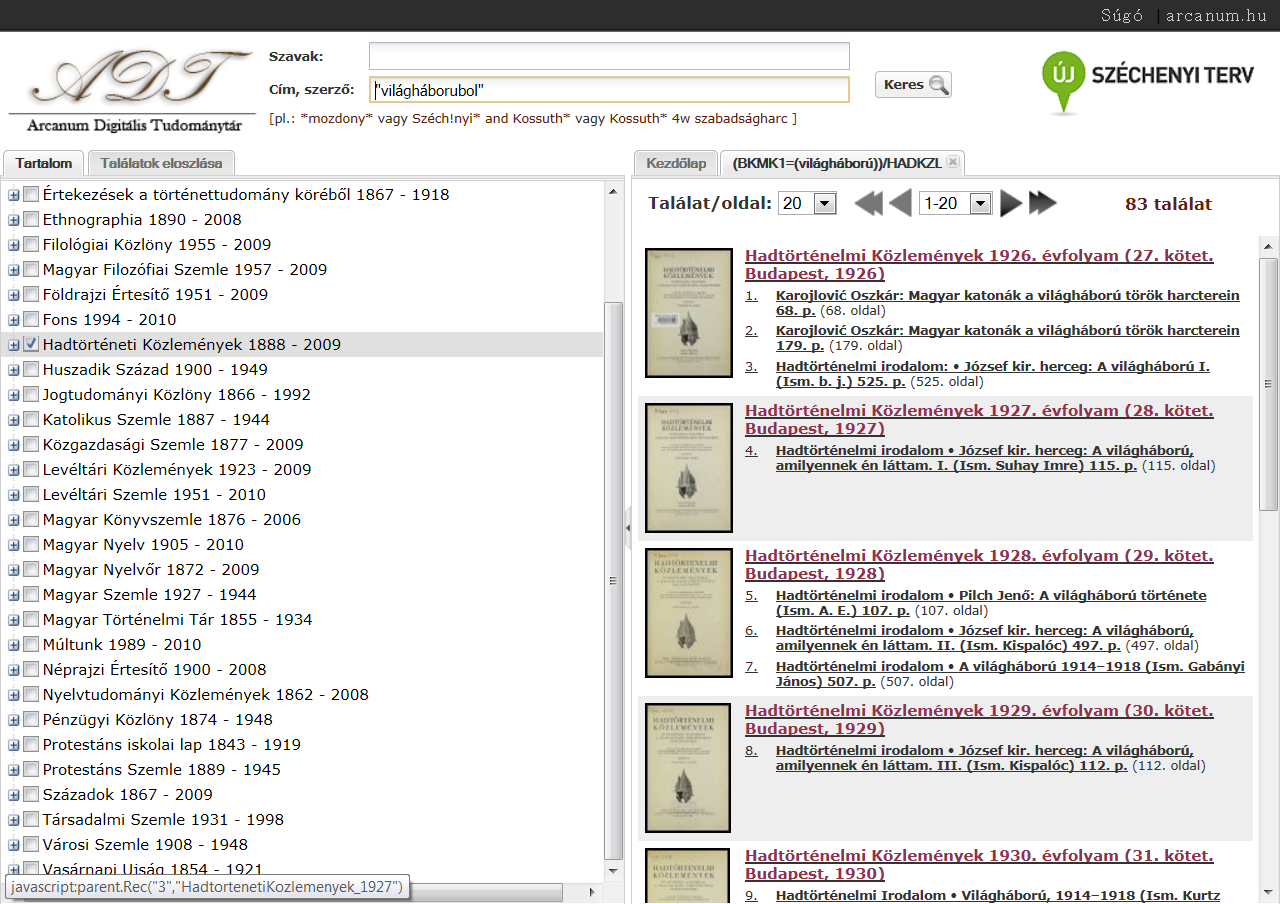
Task: Switch to Találatok eloszlása tab
Action: pos(161,163)
